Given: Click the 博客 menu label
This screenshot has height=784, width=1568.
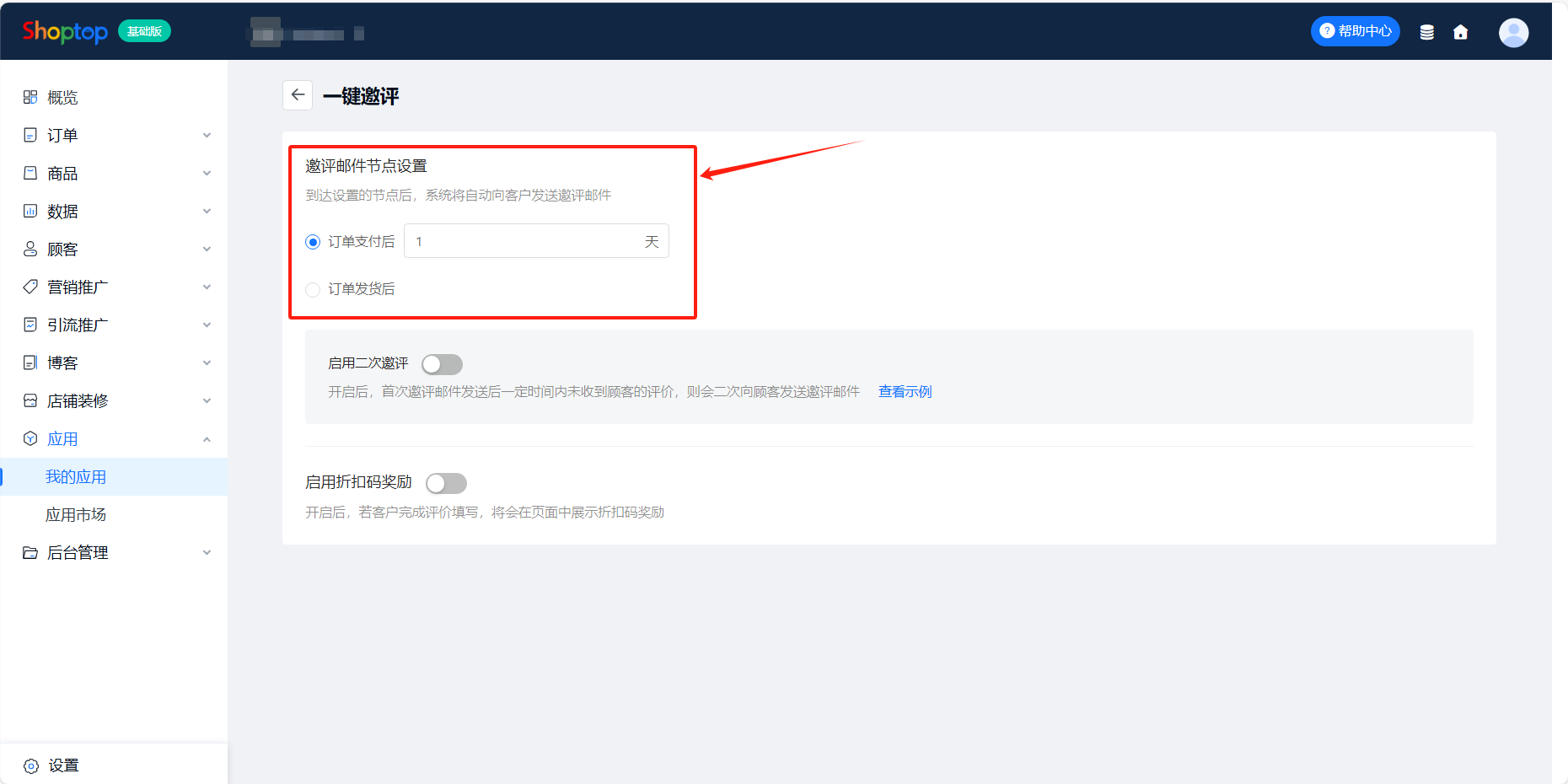Looking at the screenshot, I should [x=62, y=362].
